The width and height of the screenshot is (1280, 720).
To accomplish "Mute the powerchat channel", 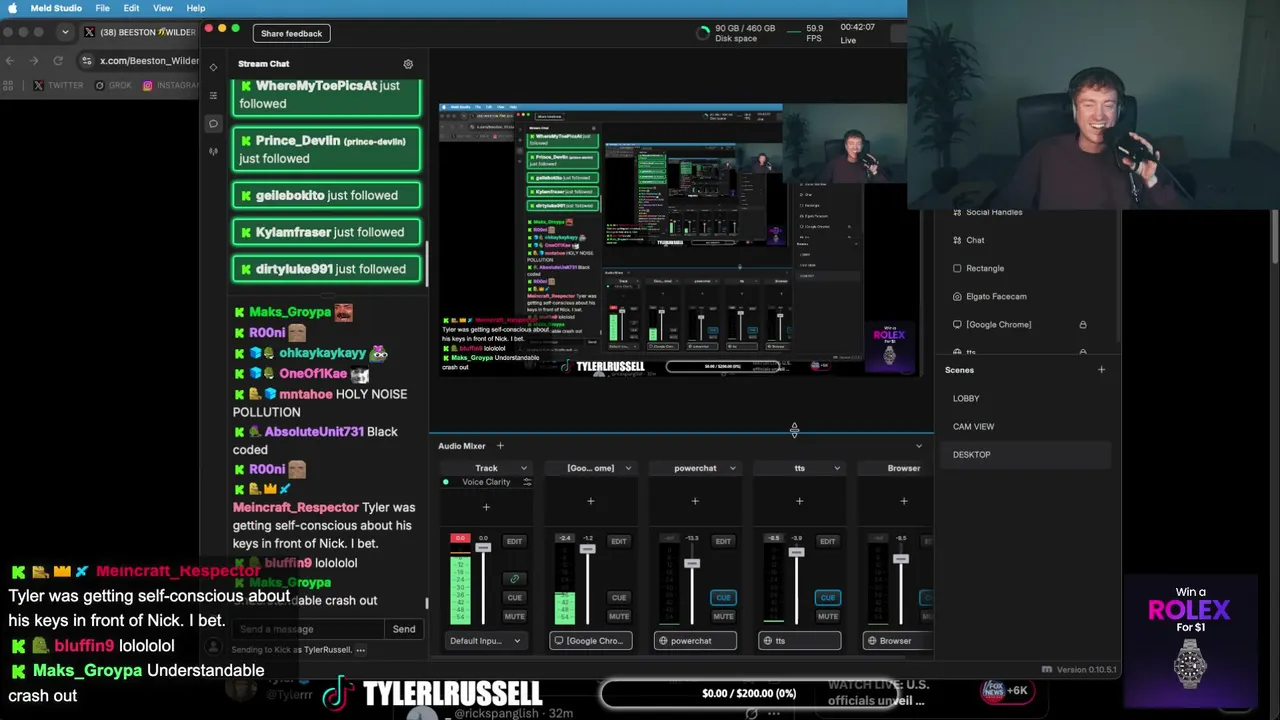I will click(x=723, y=616).
